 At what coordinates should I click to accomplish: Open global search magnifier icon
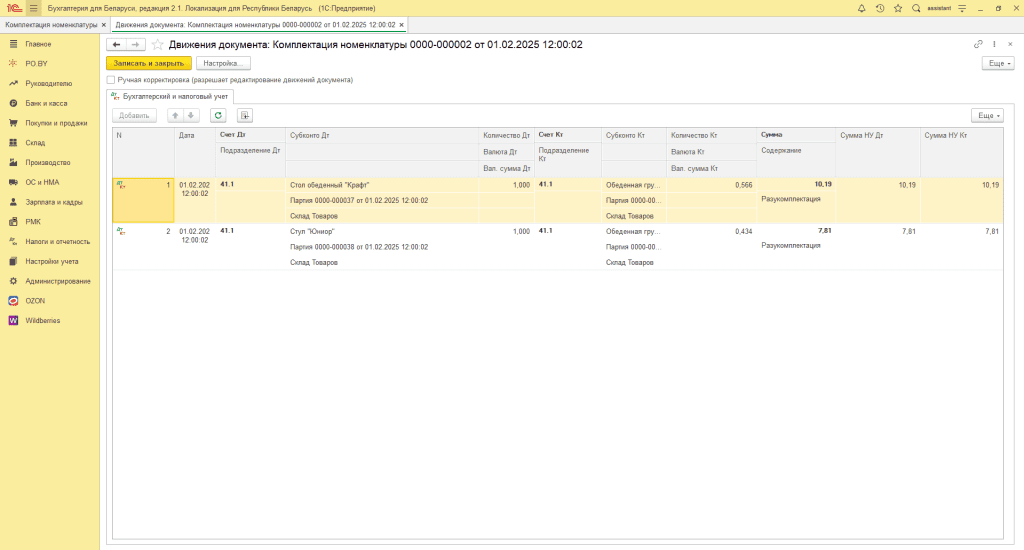(x=916, y=8)
